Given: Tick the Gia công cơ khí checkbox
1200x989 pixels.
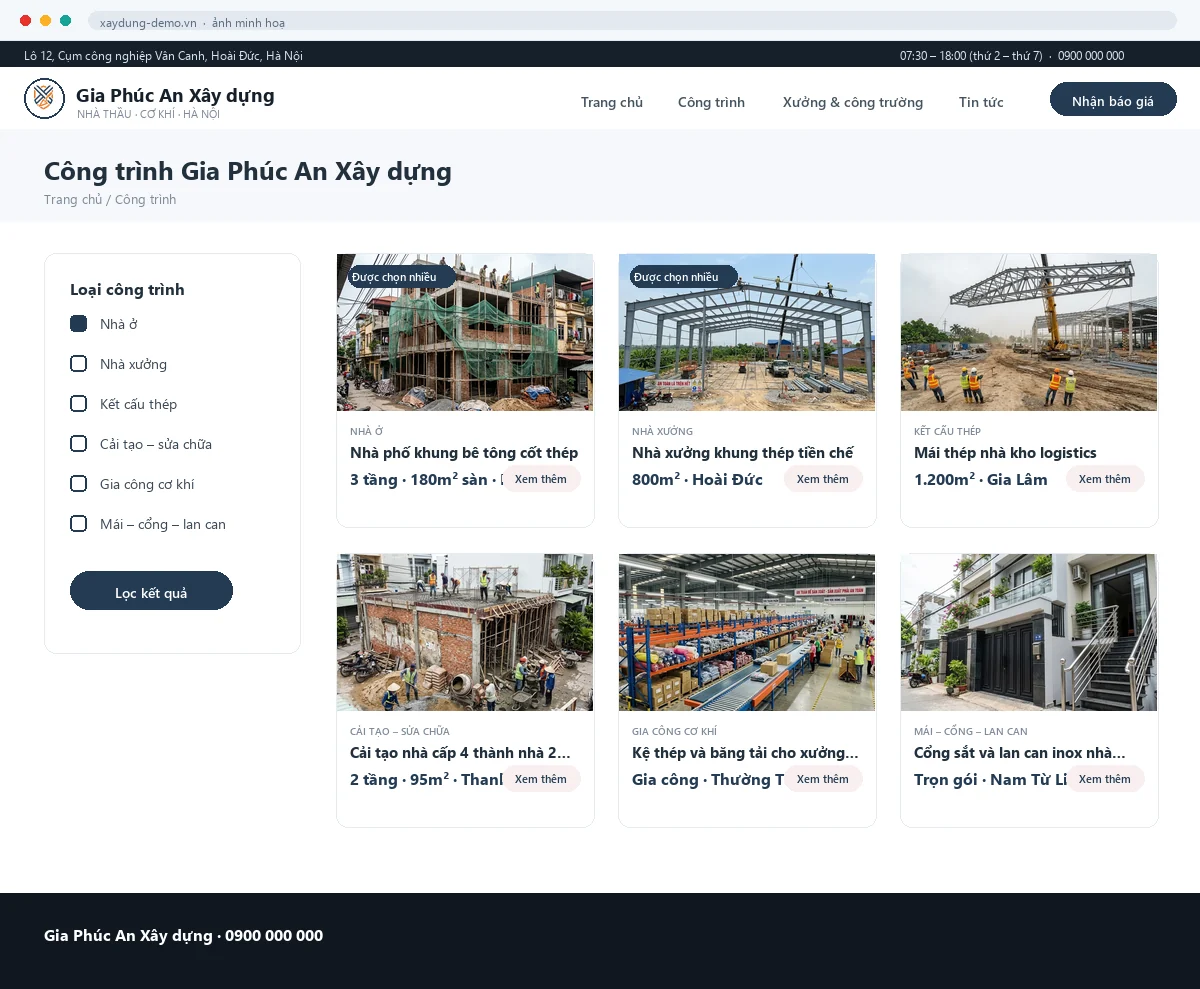Looking at the screenshot, I should [x=79, y=484].
